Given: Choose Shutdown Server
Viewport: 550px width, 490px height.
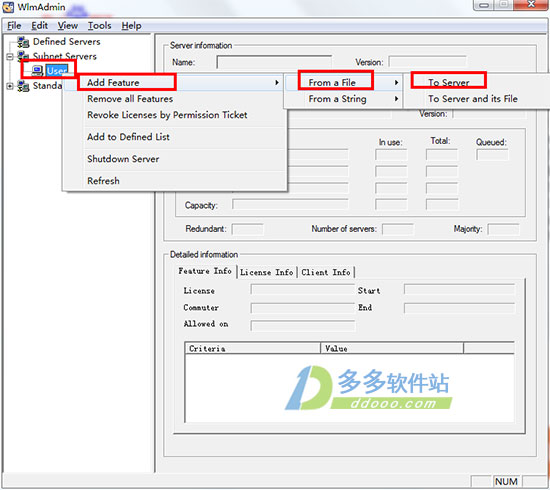Looking at the screenshot, I should tap(123, 159).
